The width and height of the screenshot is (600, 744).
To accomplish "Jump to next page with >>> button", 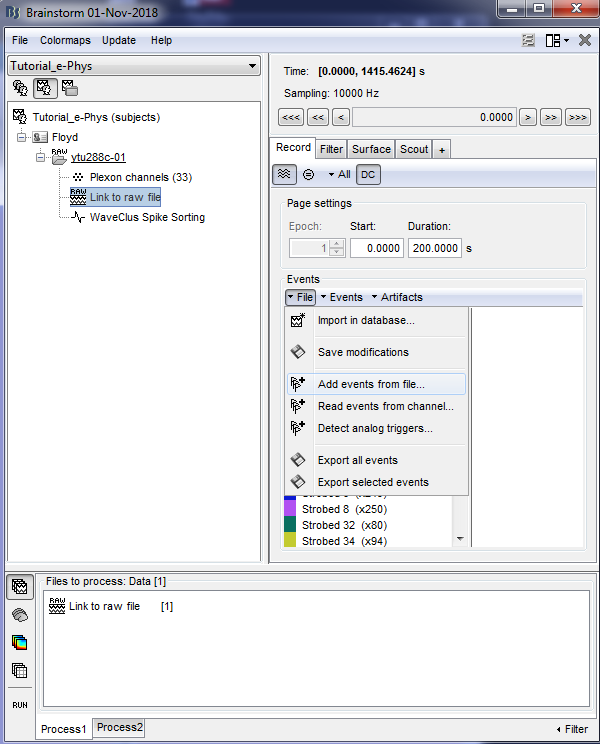I will point(578,117).
